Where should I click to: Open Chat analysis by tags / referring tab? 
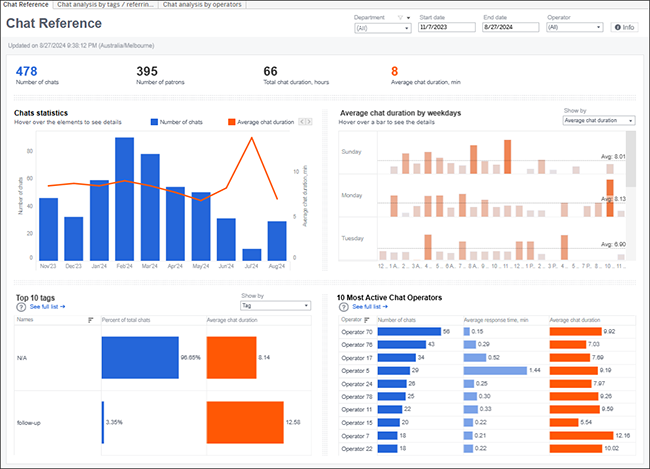click(105, 5)
